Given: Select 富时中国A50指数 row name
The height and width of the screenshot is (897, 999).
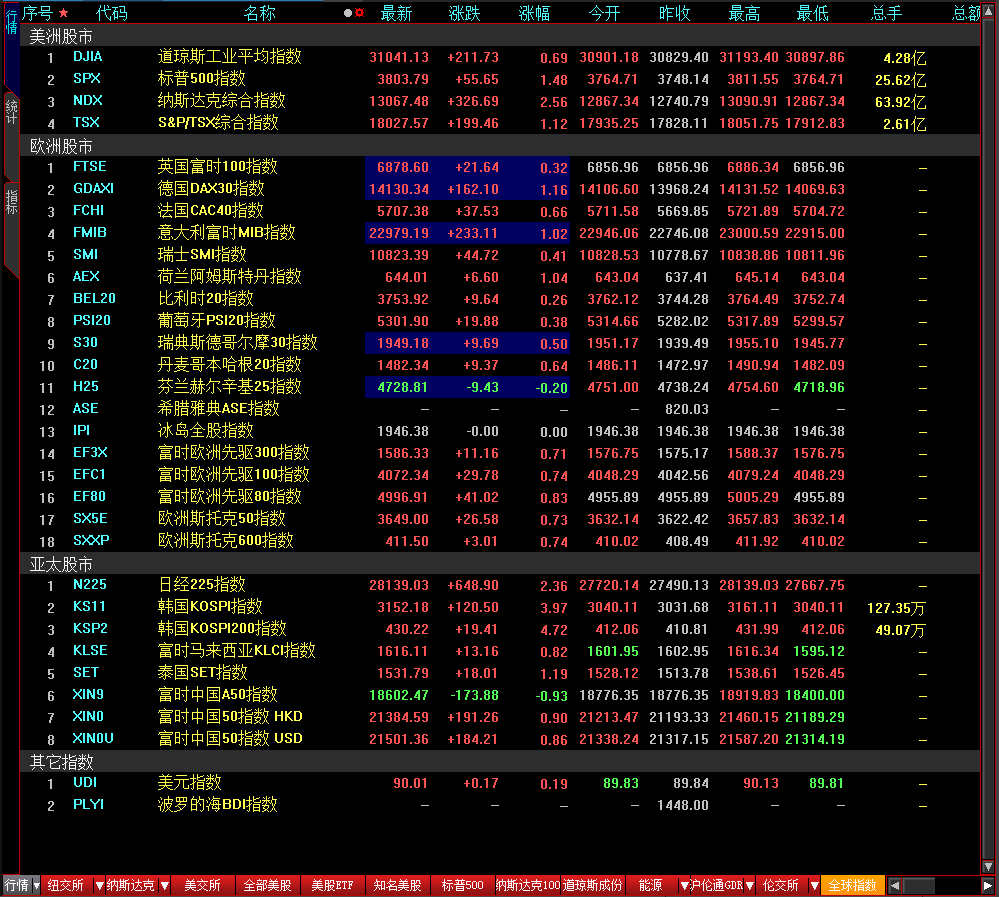Looking at the screenshot, I should [x=217, y=694].
